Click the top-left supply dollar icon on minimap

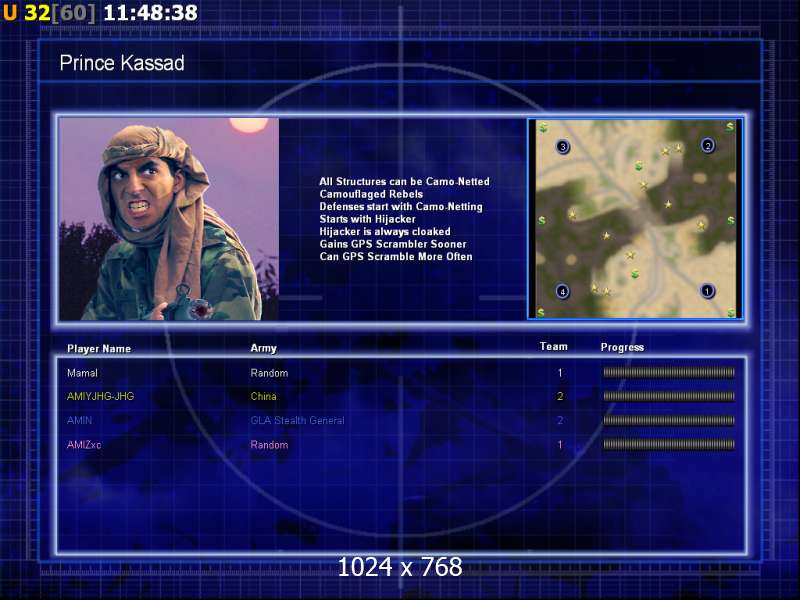[x=544, y=127]
